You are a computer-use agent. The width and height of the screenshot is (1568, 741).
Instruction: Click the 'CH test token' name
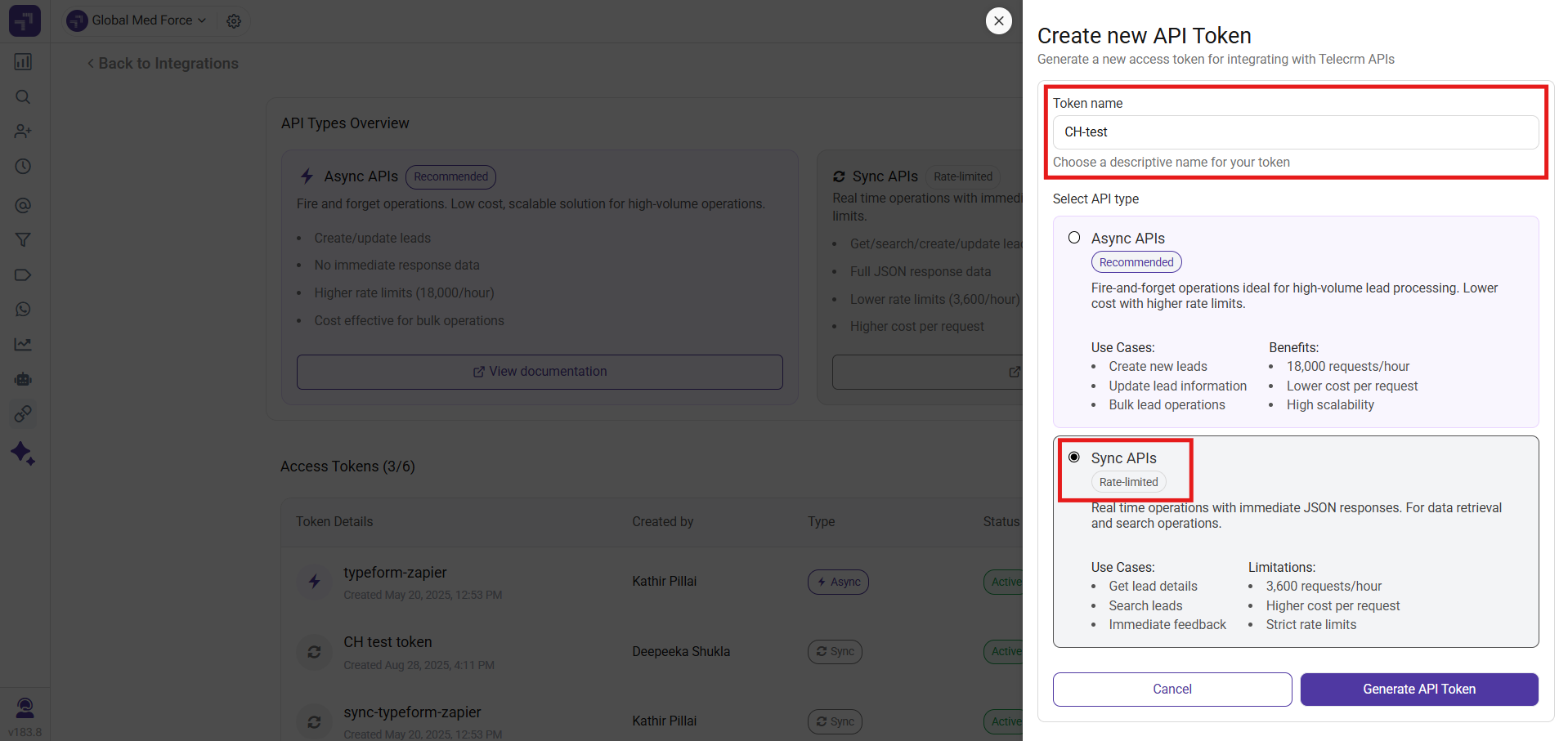(388, 642)
